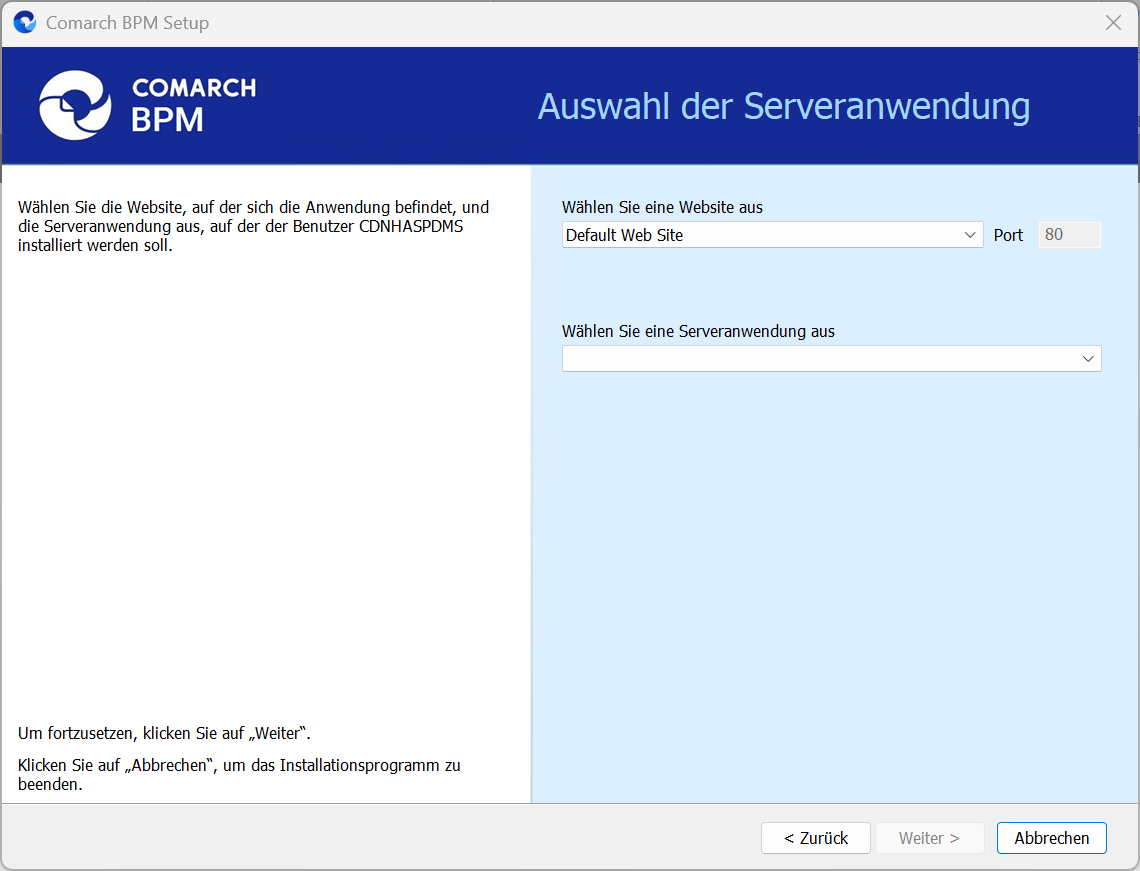Close the Comarch BPM Setup window

pyautogui.click(x=1113, y=23)
